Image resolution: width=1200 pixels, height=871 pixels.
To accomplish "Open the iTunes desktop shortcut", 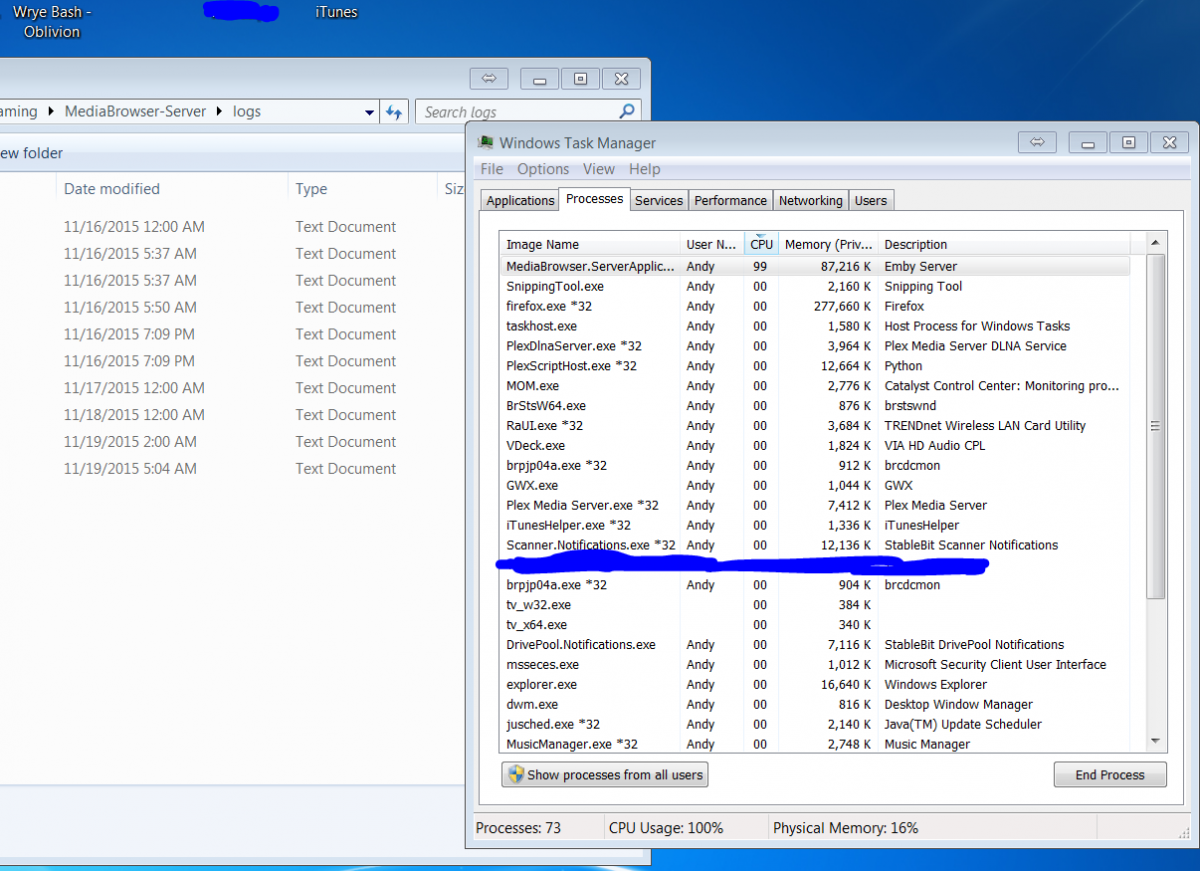I will point(336,13).
